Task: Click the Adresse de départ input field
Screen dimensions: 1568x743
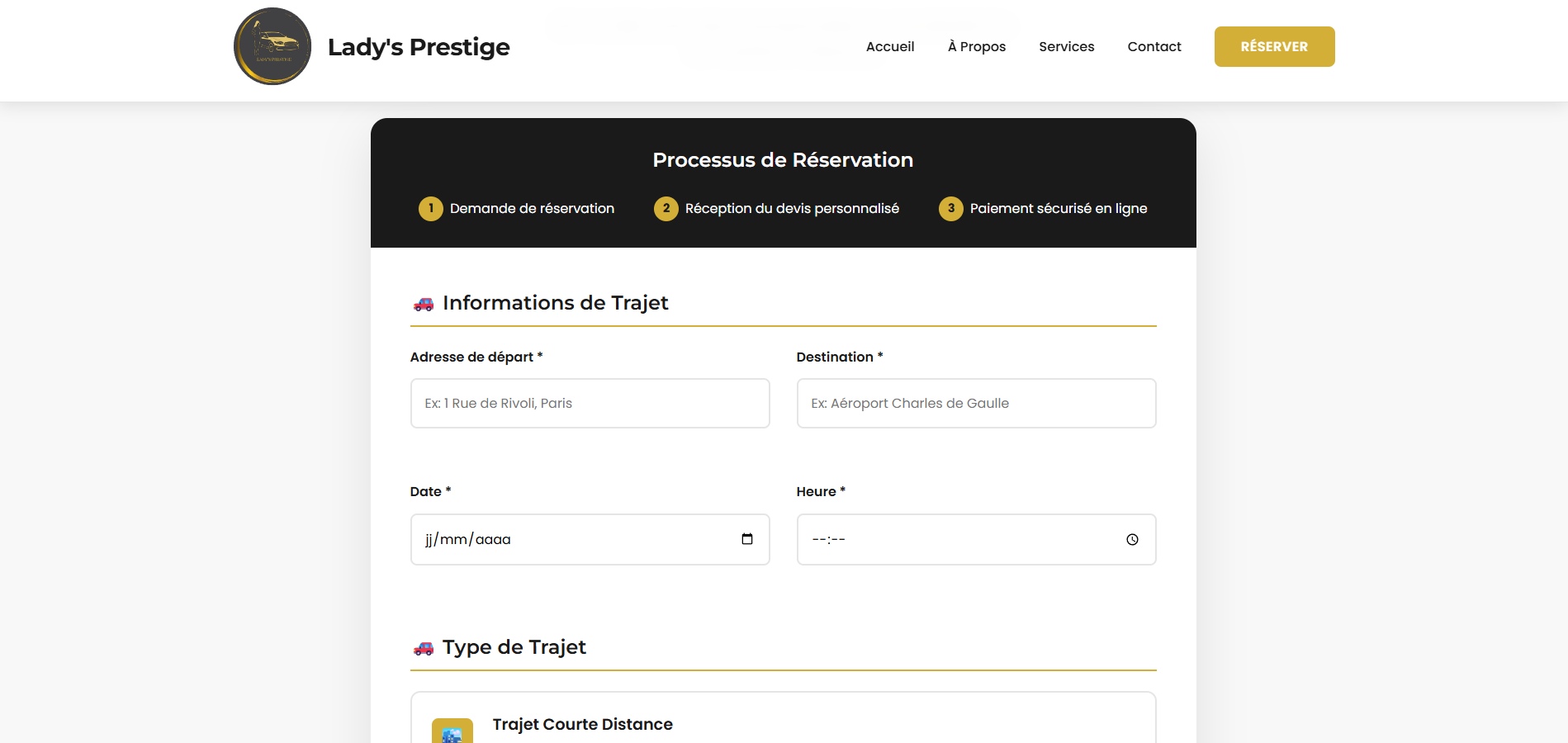Action: 590,403
